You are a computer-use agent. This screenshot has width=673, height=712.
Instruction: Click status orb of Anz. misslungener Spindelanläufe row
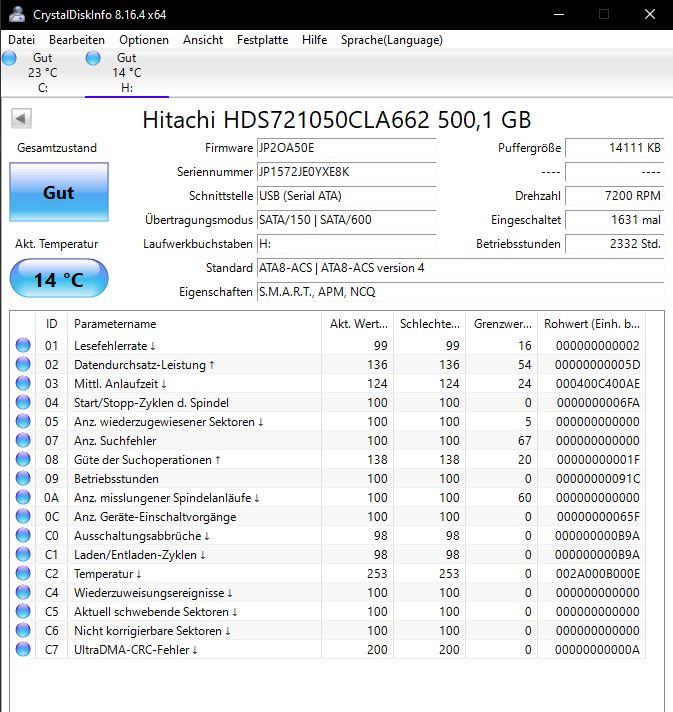(x=23, y=498)
